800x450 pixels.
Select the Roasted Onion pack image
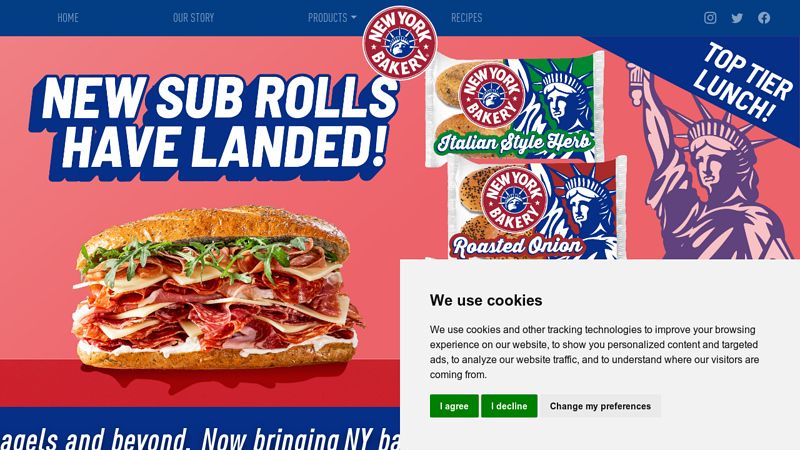click(538, 209)
